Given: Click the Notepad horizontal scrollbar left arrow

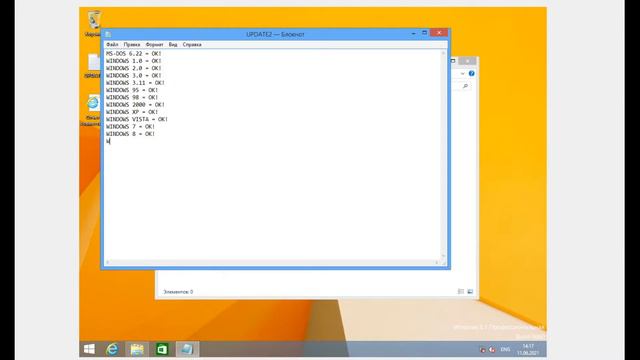Looking at the screenshot, I should tap(108, 262).
